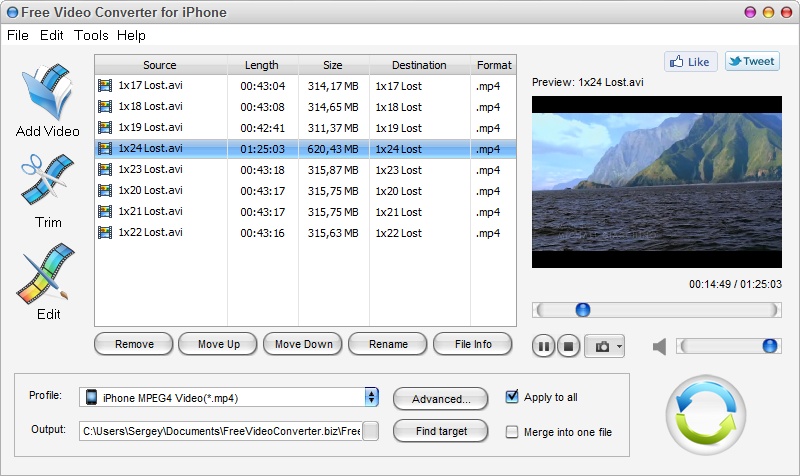The width and height of the screenshot is (800, 476).
Task: Open the Edit menu
Action: click(x=52, y=35)
